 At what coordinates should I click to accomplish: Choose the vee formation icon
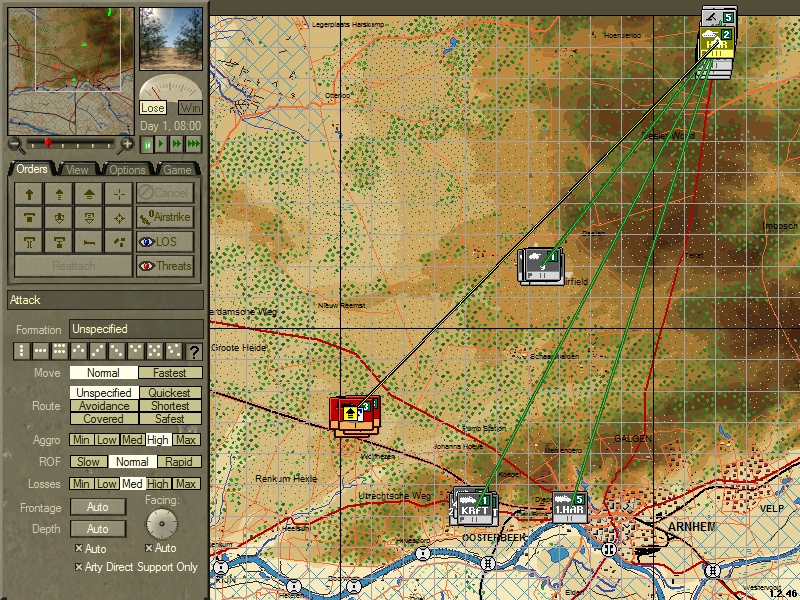point(136,351)
